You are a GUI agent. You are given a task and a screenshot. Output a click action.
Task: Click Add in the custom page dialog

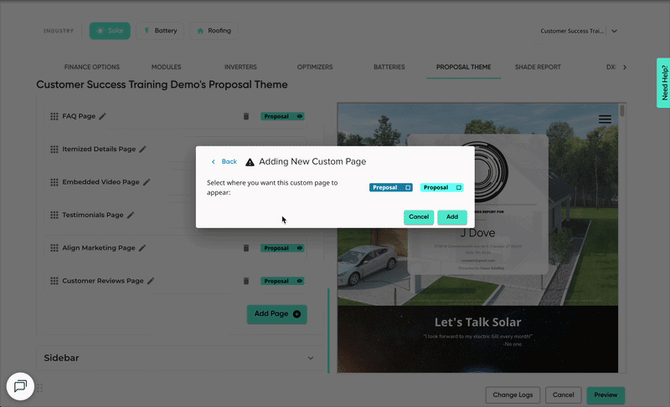tap(452, 217)
